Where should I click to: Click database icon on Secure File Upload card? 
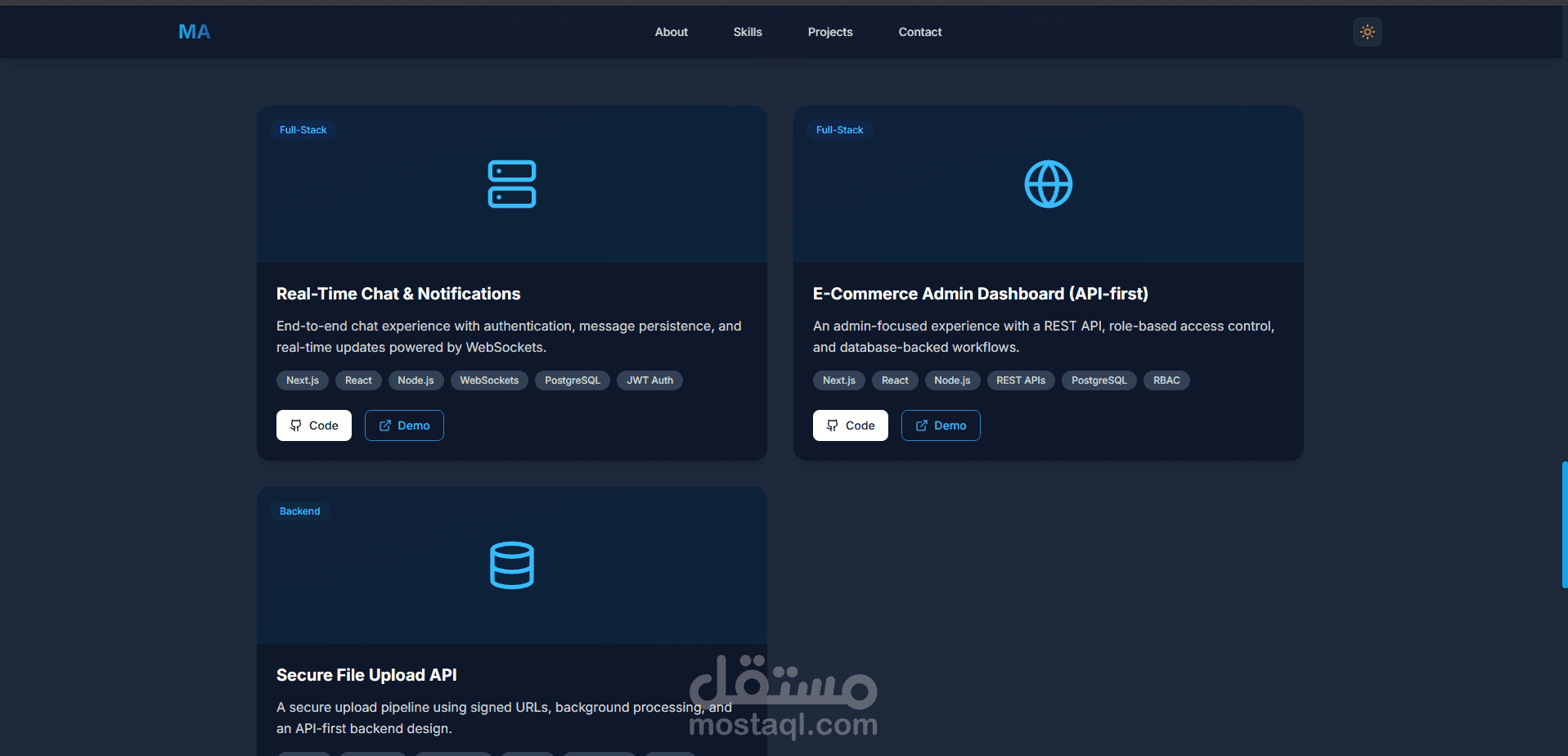tap(512, 565)
